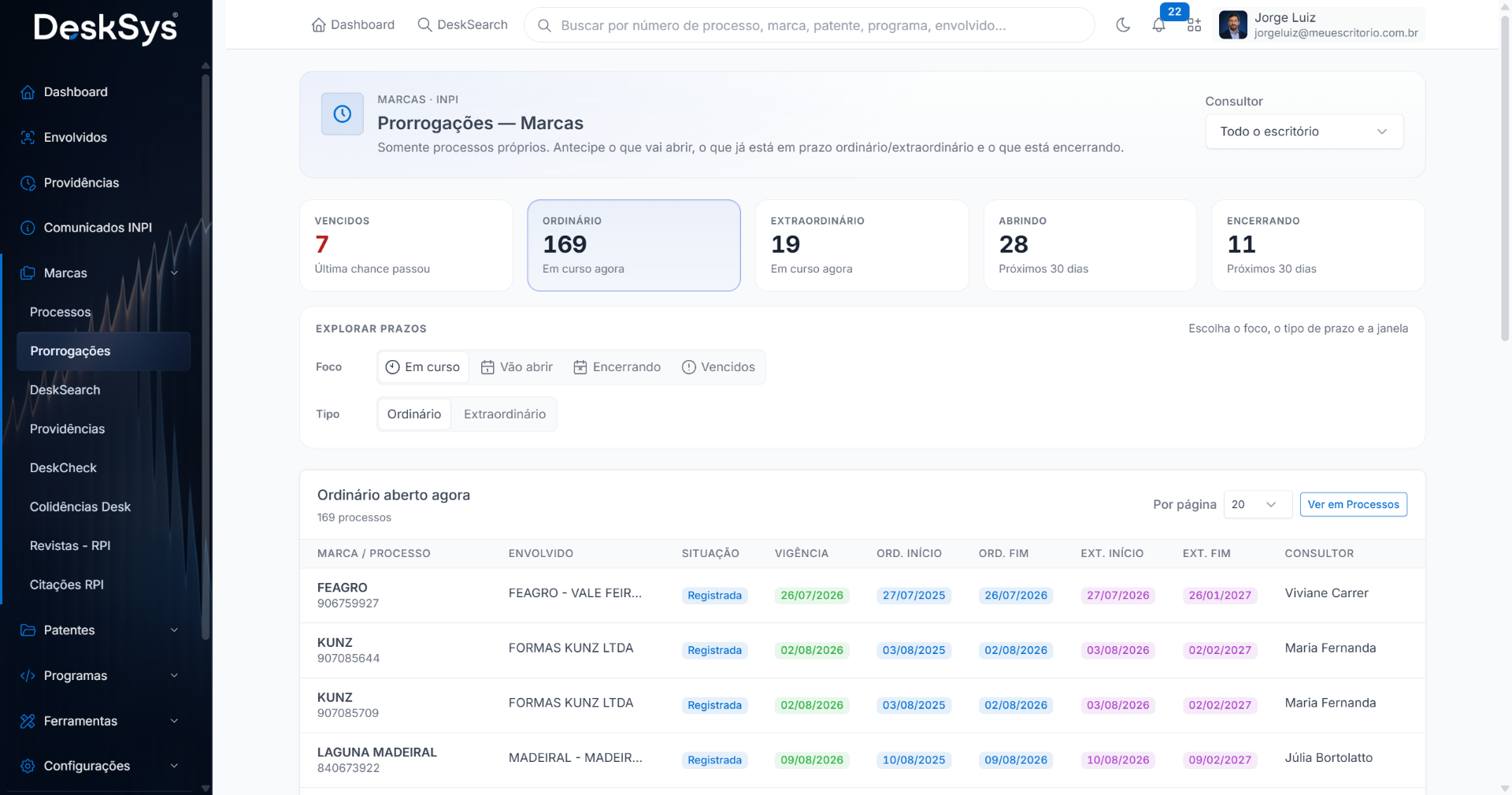
Task: Open notifications bell with 22 badge
Action: (1158, 25)
